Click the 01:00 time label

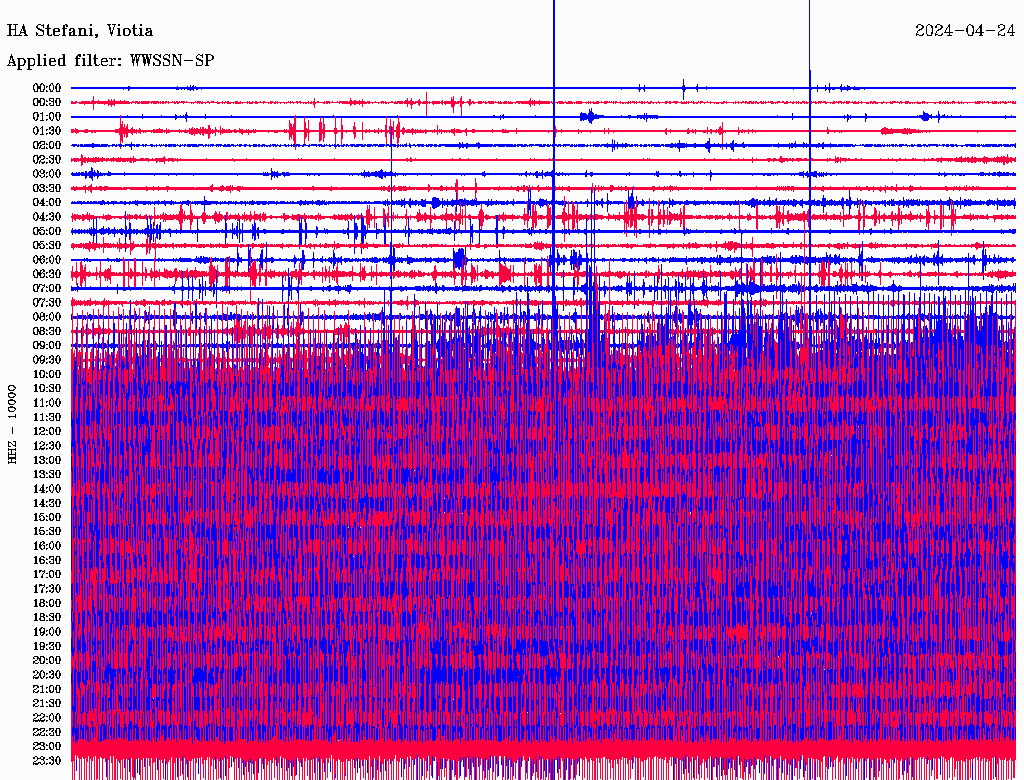(x=47, y=116)
